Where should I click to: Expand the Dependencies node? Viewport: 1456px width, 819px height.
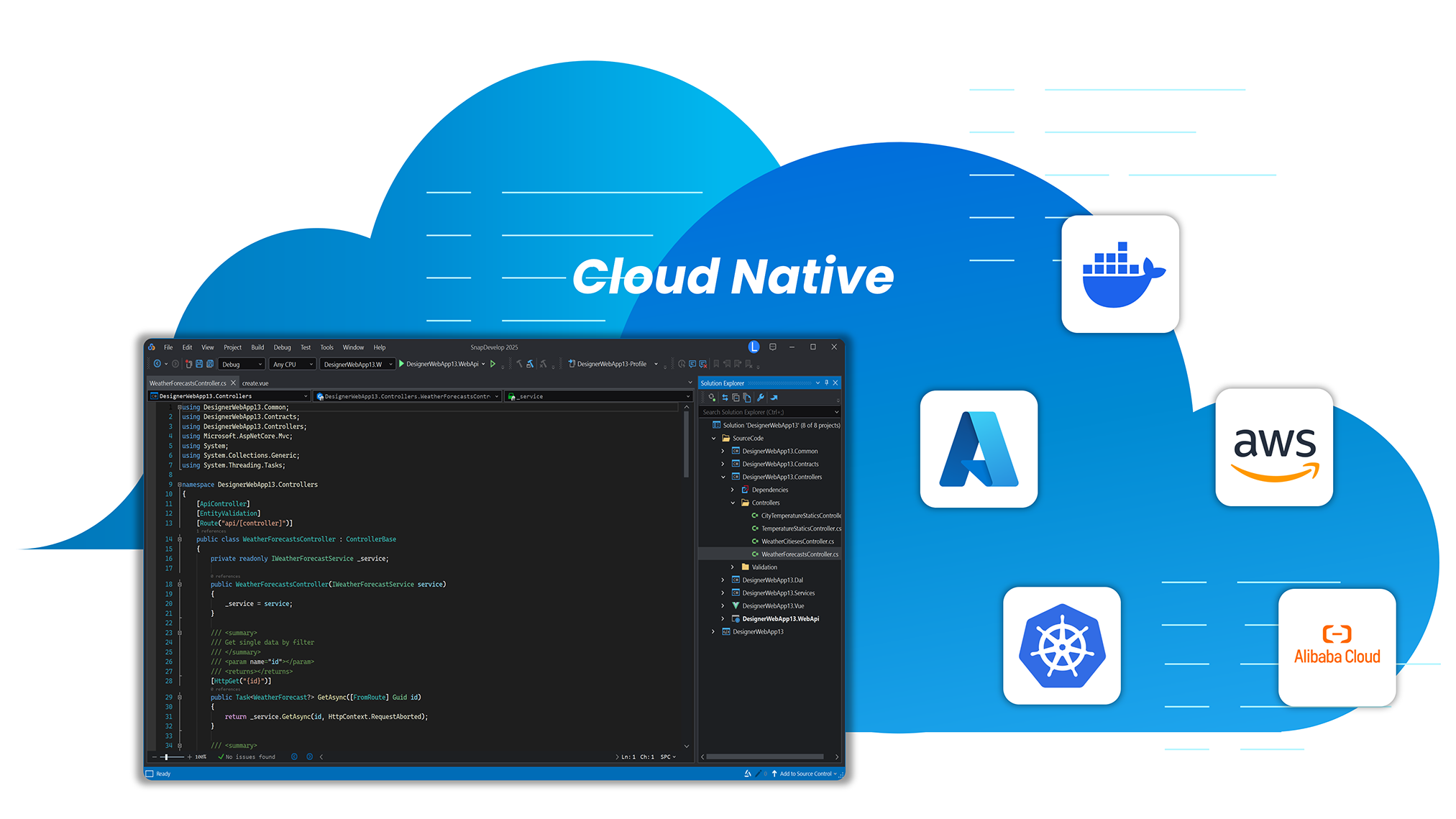(733, 490)
